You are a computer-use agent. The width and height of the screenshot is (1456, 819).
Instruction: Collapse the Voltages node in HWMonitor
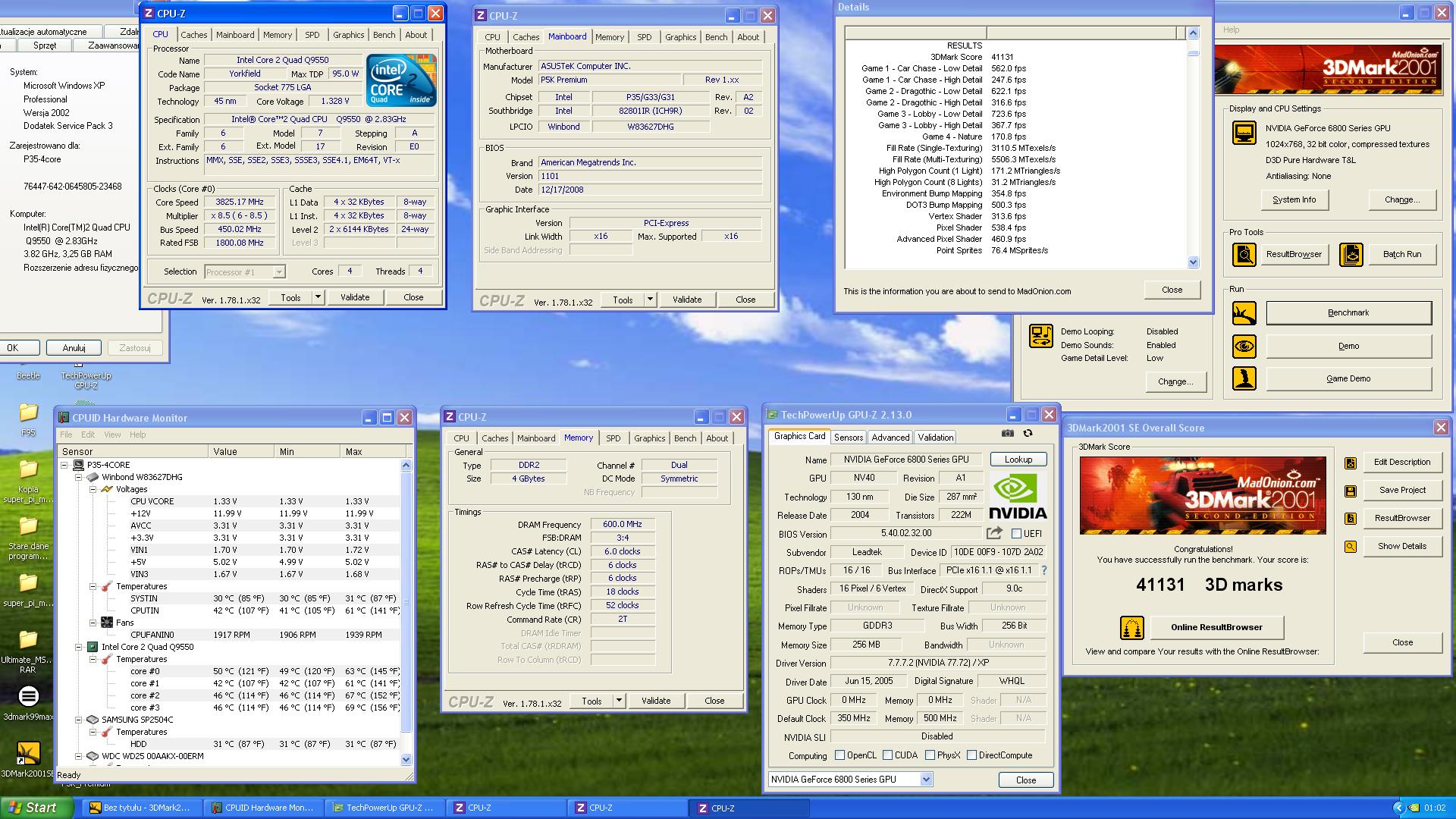tap(93, 489)
